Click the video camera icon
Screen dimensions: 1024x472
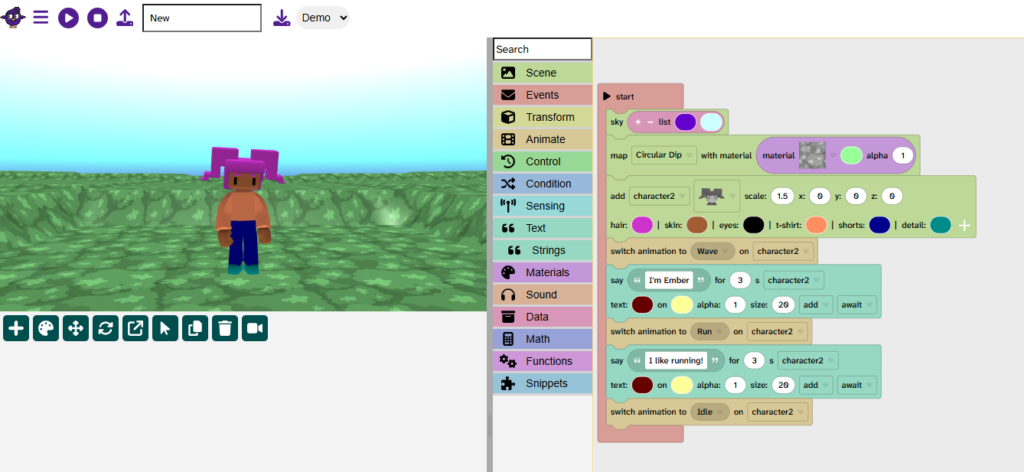[x=255, y=328]
